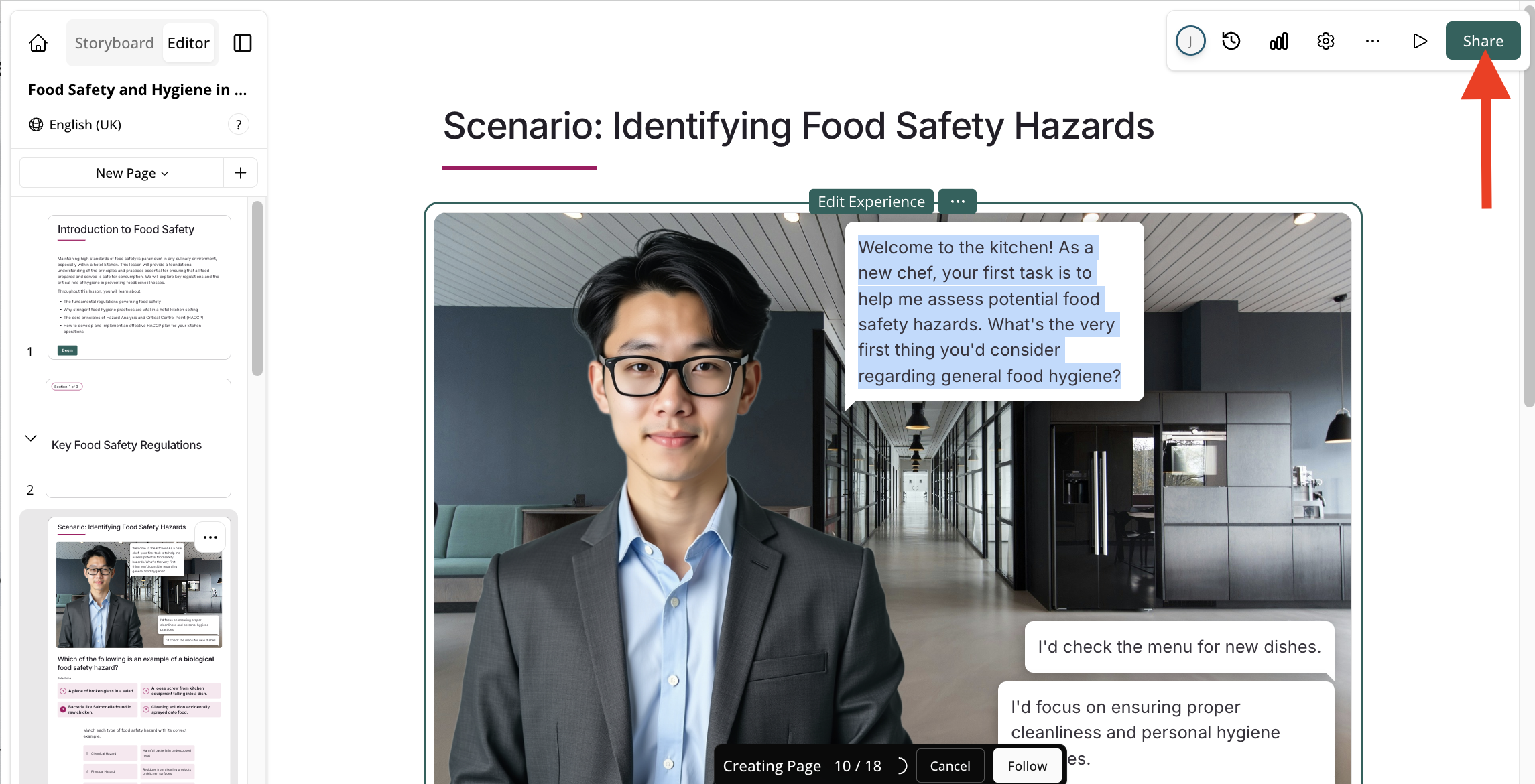Viewport: 1535px width, 784px height.
Task: Collapse the Key Food Safety Regulations section
Action: point(30,438)
